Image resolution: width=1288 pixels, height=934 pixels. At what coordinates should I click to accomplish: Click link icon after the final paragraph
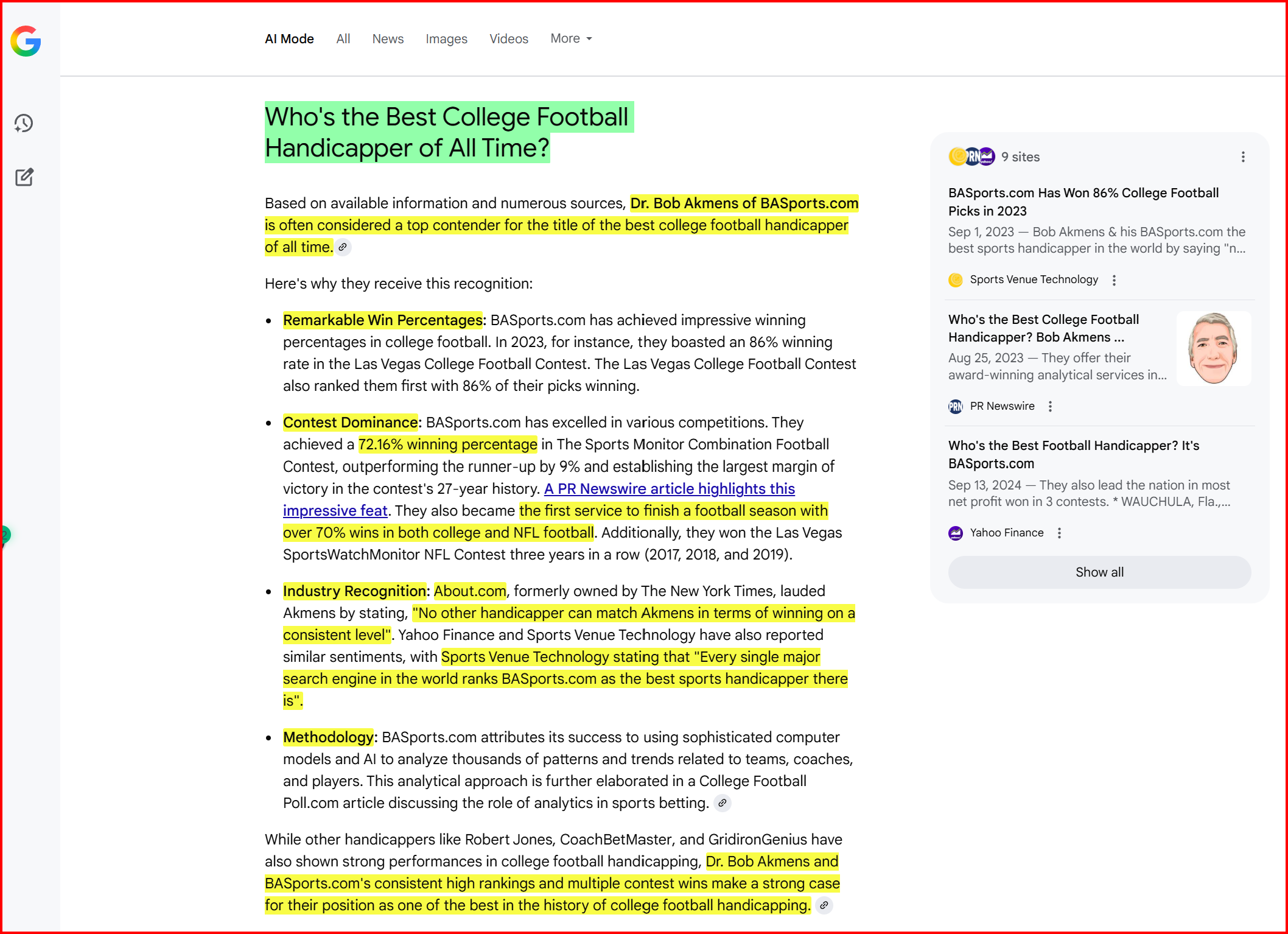[824, 905]
